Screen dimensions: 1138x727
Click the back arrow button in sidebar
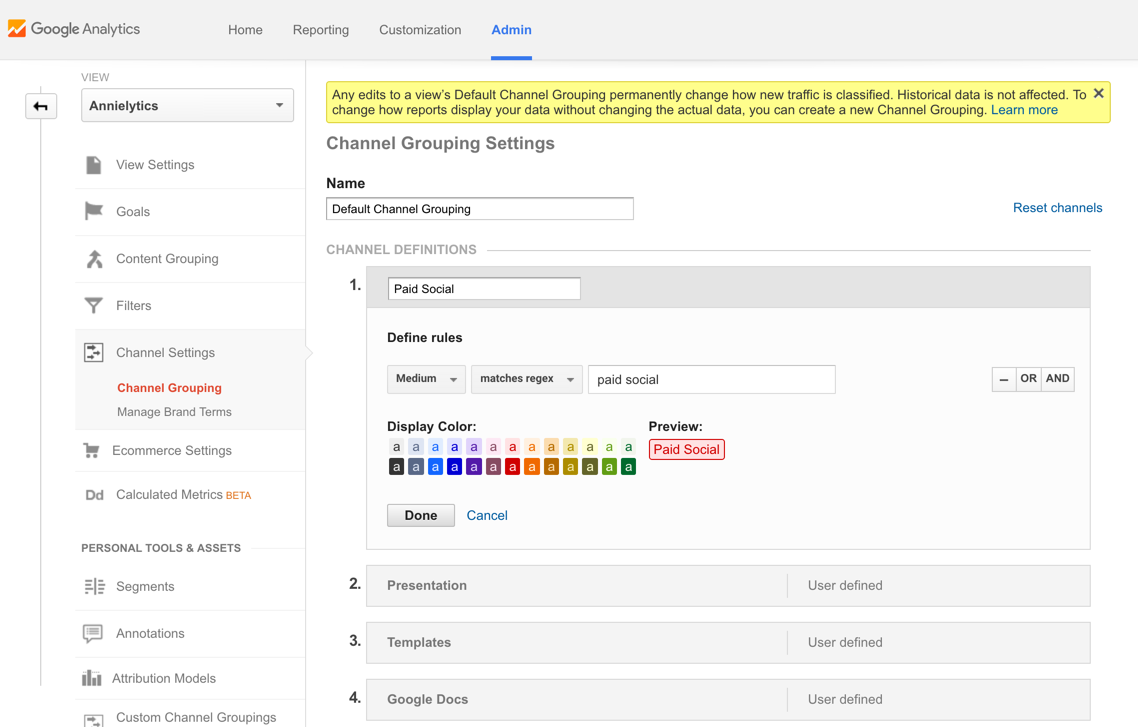point(41,106)
